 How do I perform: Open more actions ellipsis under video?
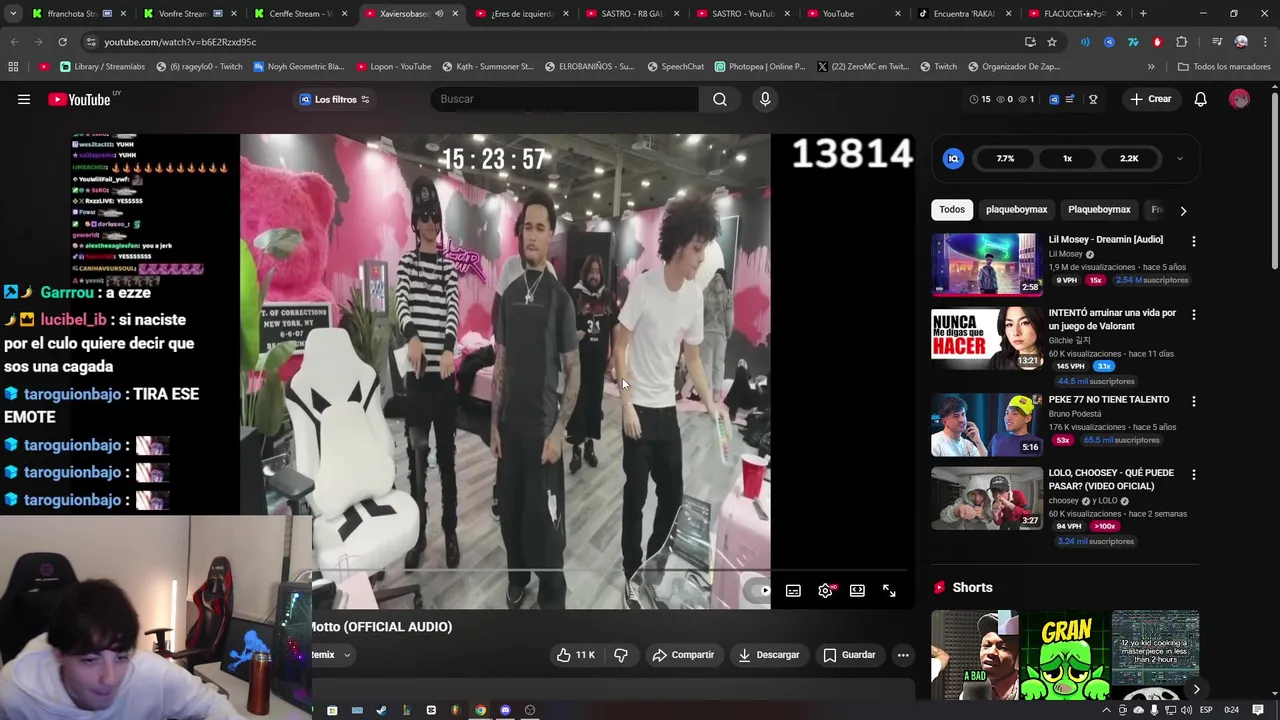903,655
